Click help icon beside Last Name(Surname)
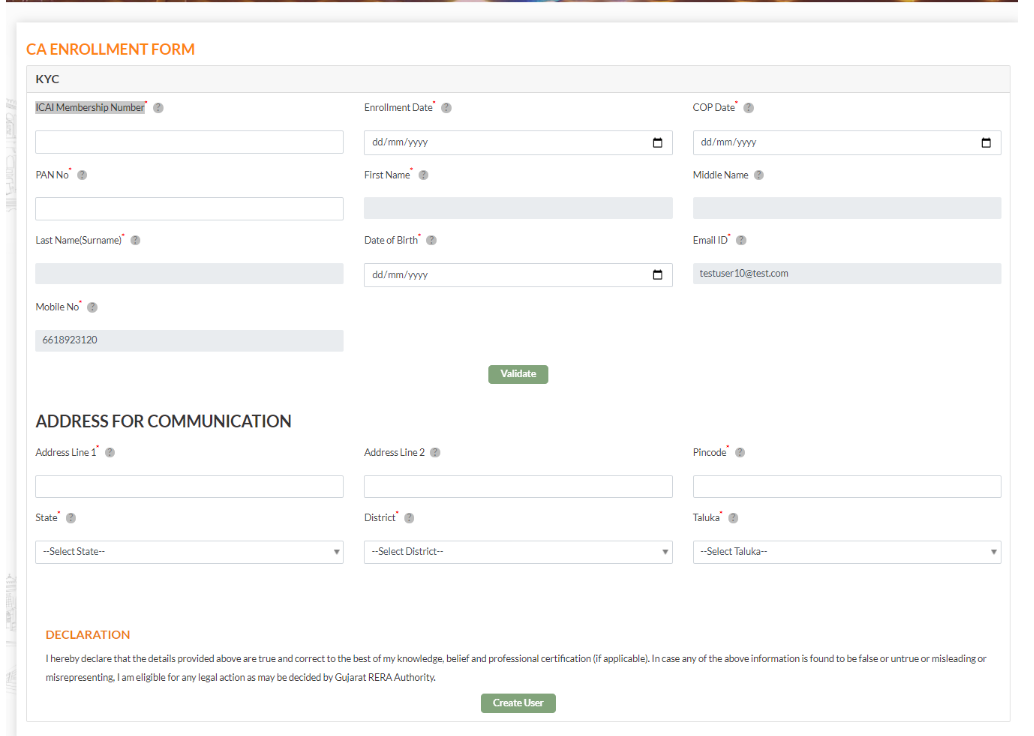Image resolution: width=1034 pixels, height=736 pixels. (x=135, y=240)
